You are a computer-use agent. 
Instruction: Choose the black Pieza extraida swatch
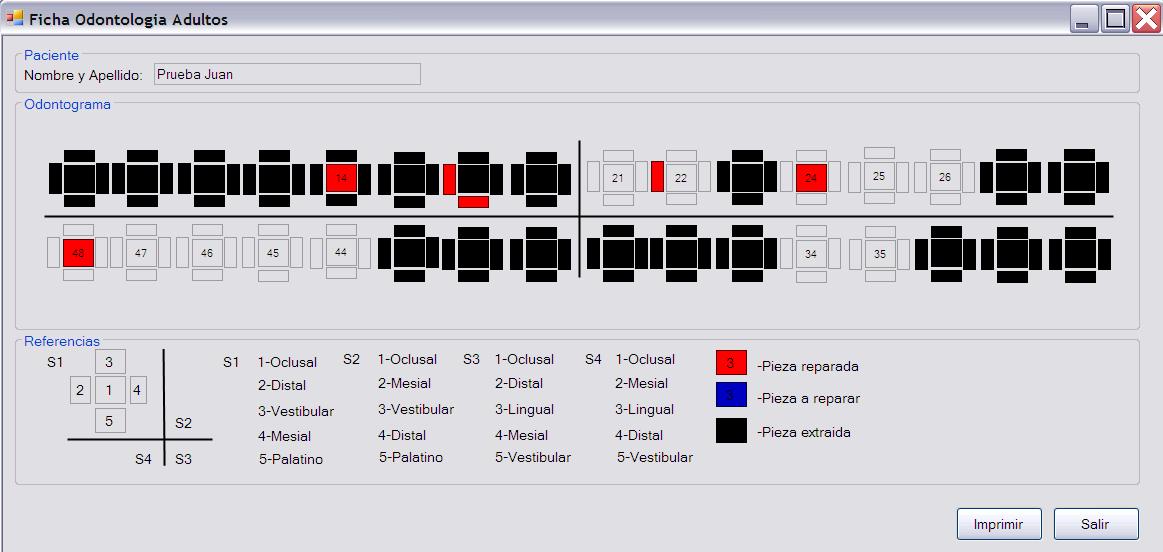point(731,431)
